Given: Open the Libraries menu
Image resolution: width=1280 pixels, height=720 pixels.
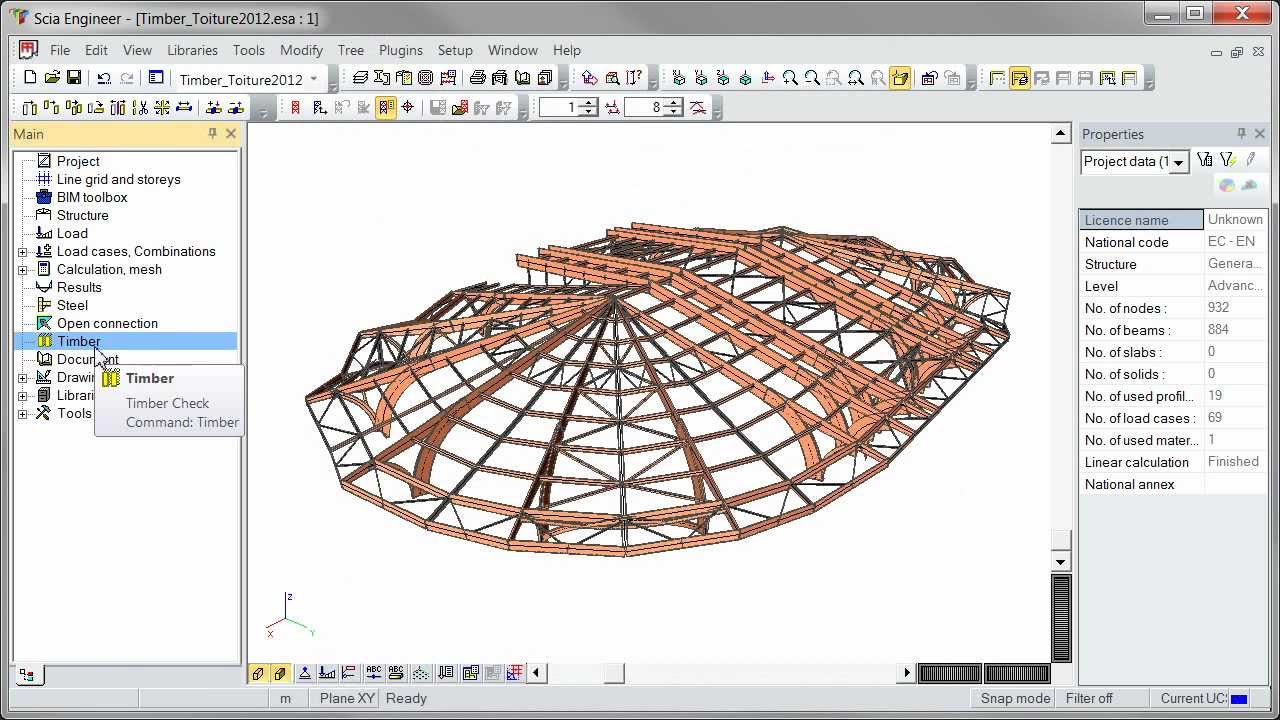Looking at the screenshot, I should (x=192, y=50).
